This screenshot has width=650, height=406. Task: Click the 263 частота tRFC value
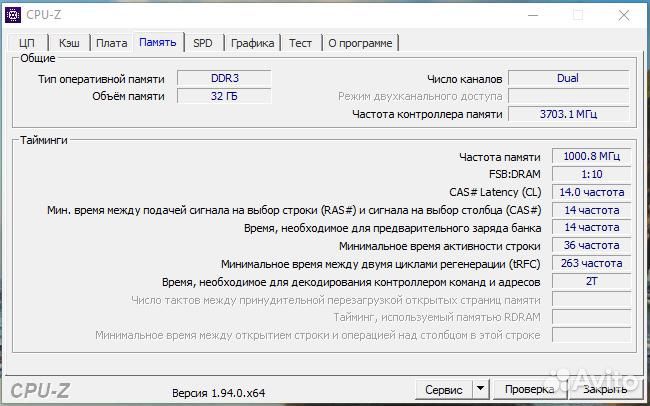click(x=592, y=263)
